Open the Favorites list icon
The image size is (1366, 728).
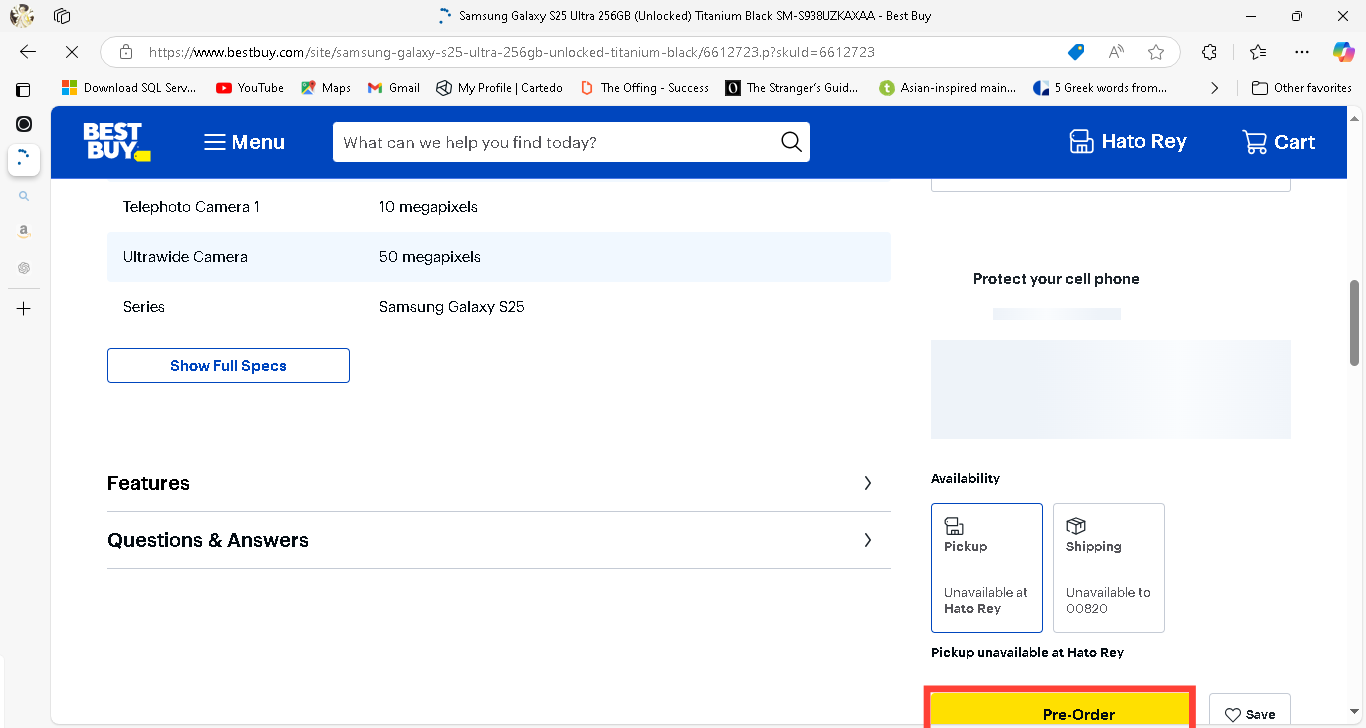(x=1258, y=52)
